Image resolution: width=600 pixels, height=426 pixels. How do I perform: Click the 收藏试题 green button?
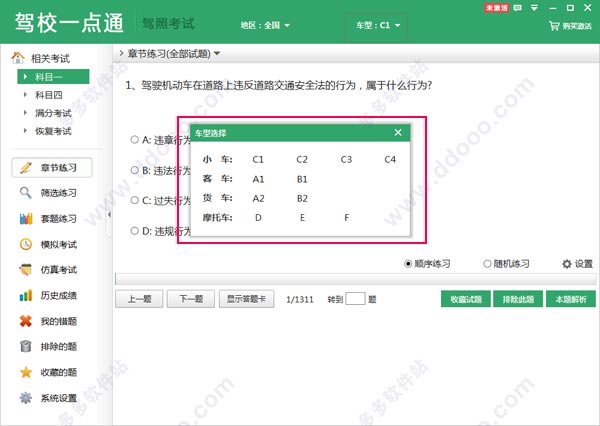[x=466, y=299]
